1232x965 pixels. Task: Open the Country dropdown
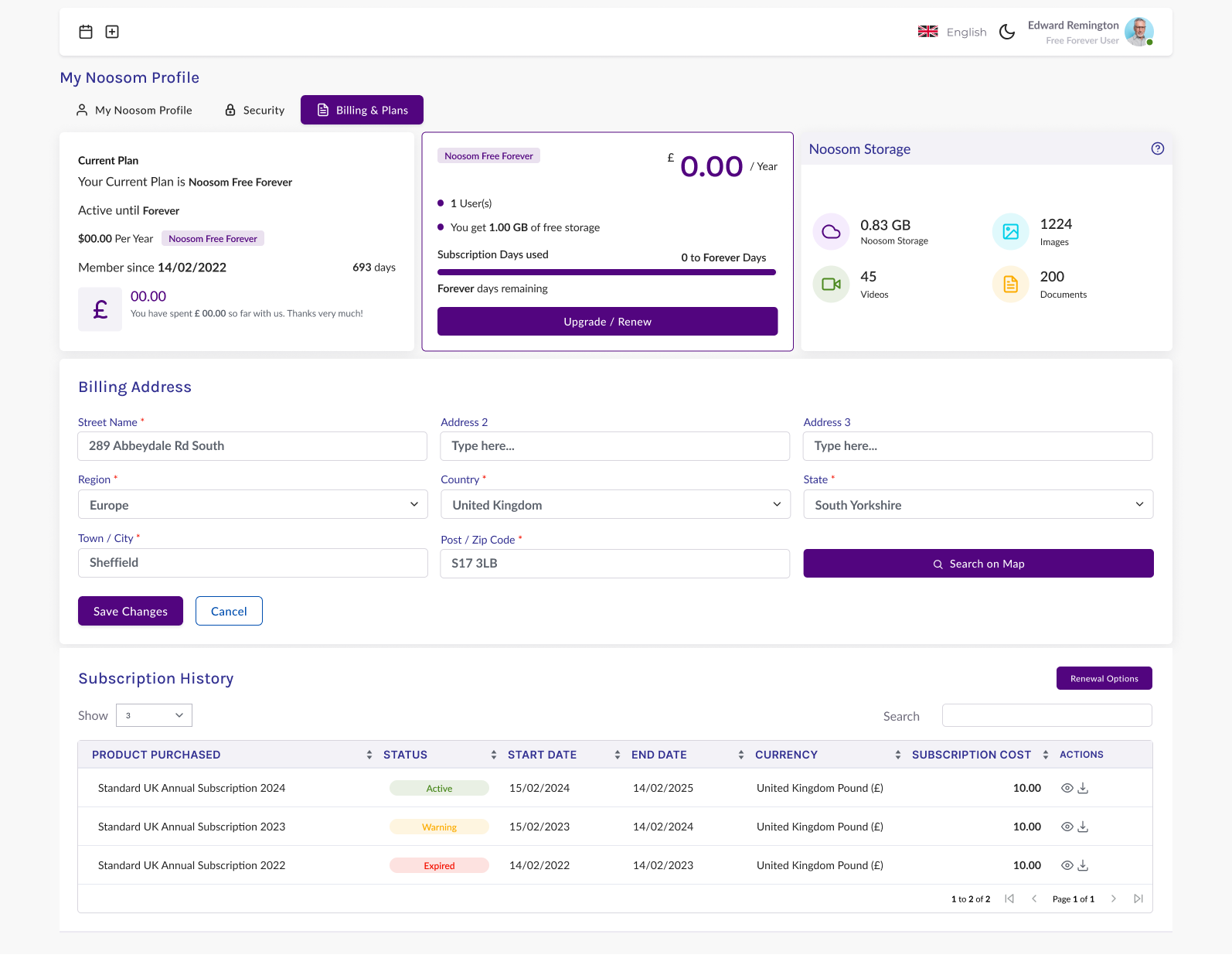[615, 505]
